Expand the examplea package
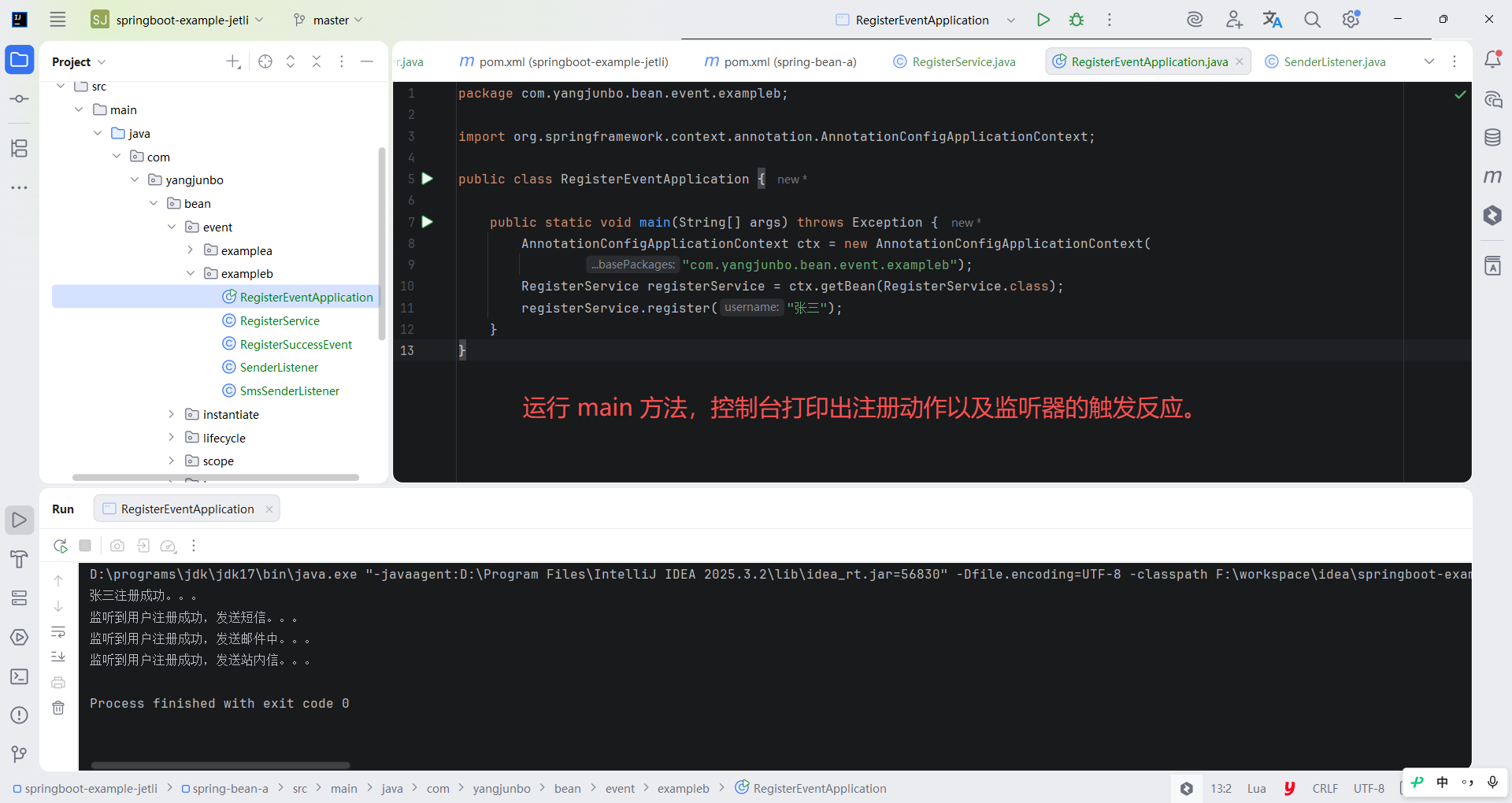Image resolution: width=1512 pixels, height=803 pixels. click(x=191, y=250)
